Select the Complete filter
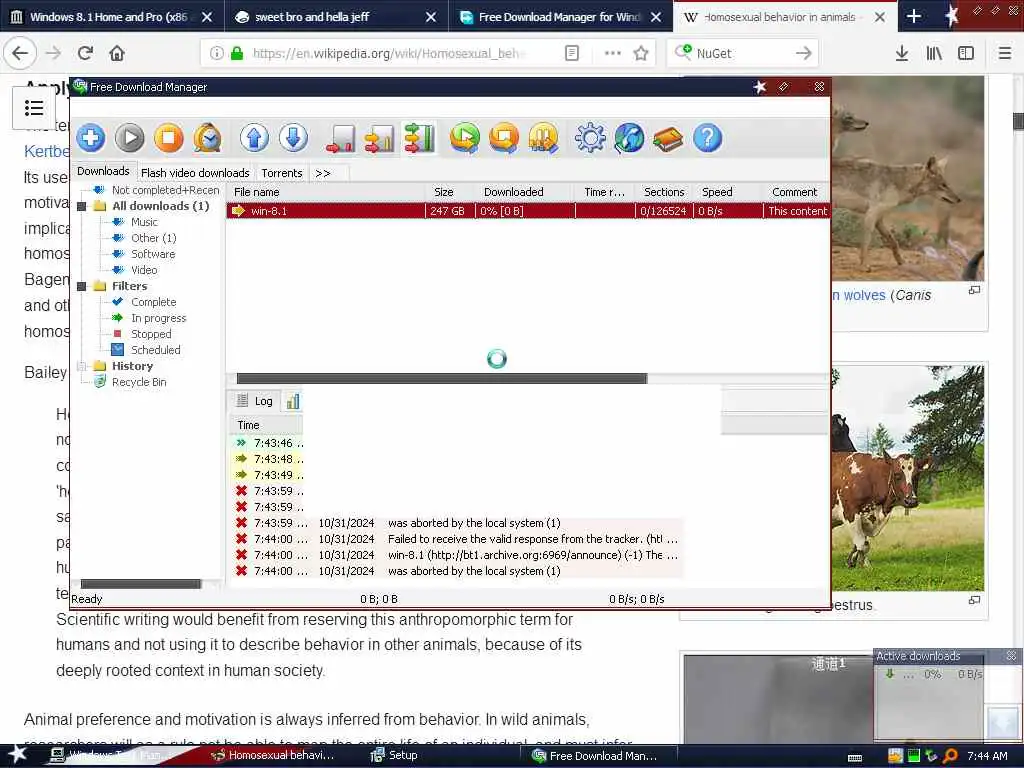Viewport: 1024px width, 768px height. coord(153,302)
